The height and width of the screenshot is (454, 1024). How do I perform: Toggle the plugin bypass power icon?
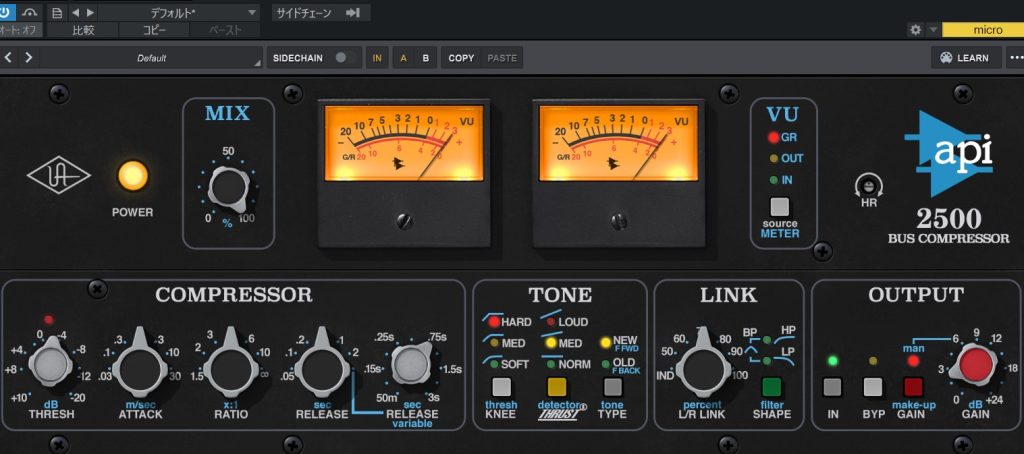point(8,12)
